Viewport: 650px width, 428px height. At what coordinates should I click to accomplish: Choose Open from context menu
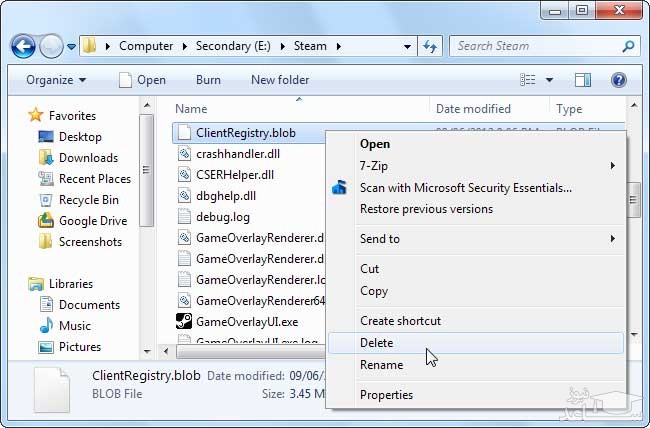pos(476,144)
